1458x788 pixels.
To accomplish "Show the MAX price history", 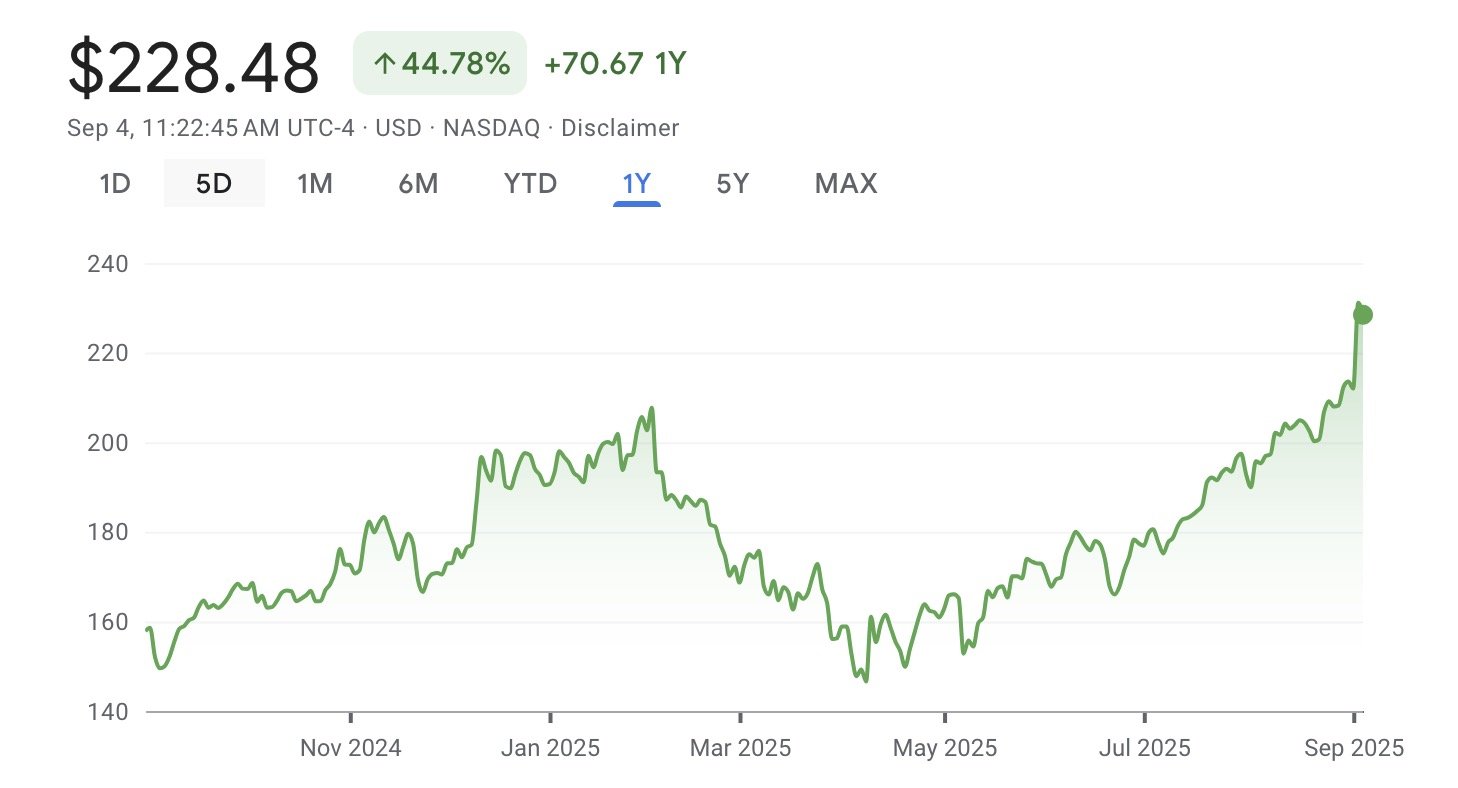I will (846, 184).
